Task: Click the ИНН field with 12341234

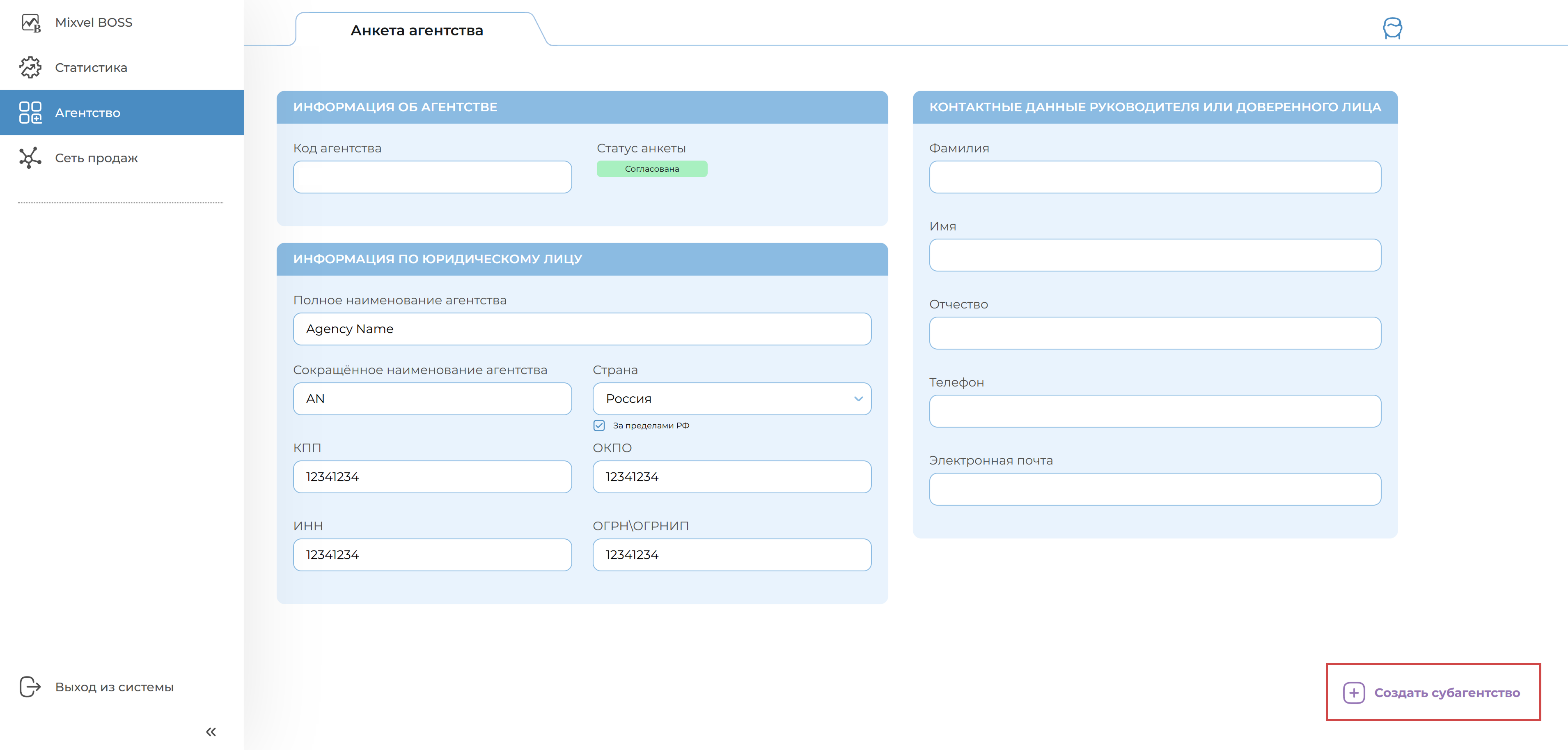Action: [x=432, y=555]
